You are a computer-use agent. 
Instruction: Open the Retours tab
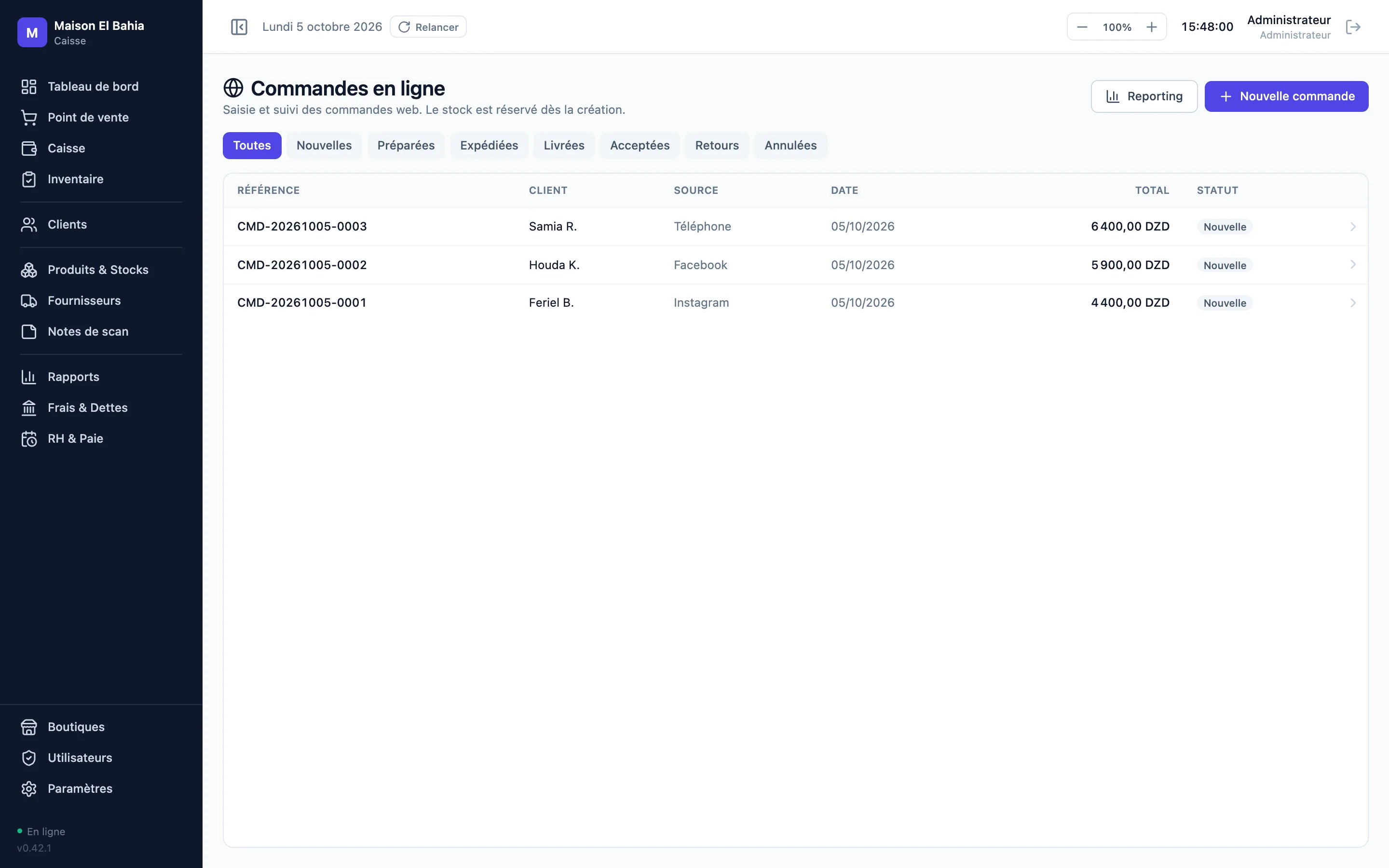(x=717, y=146)
